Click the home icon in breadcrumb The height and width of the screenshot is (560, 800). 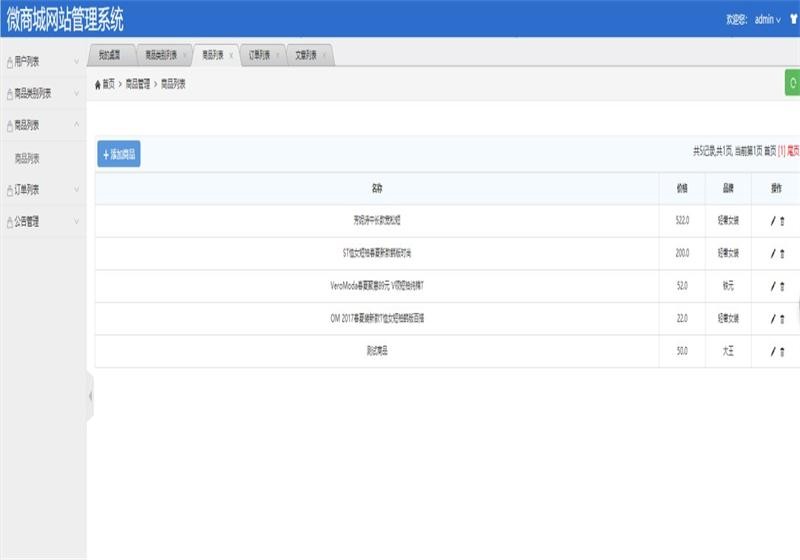tap(98, 85)
